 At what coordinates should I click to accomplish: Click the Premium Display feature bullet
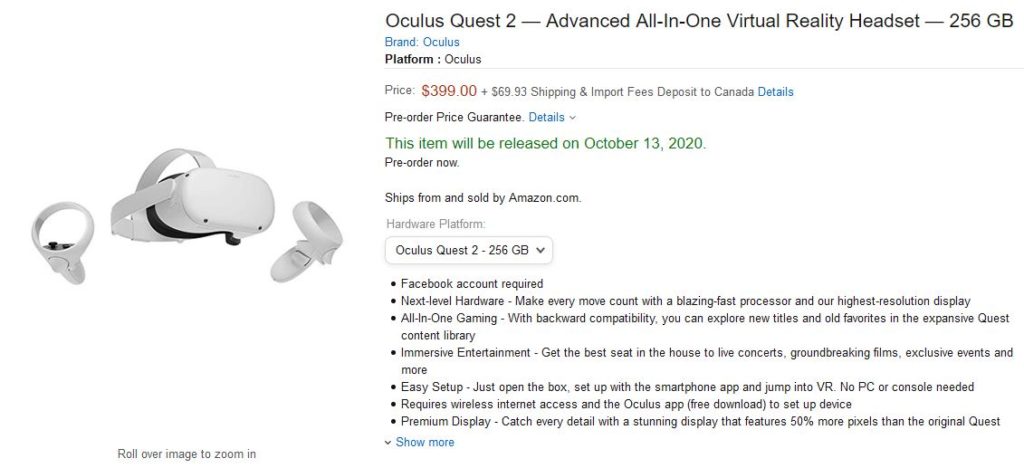[700, 422]
